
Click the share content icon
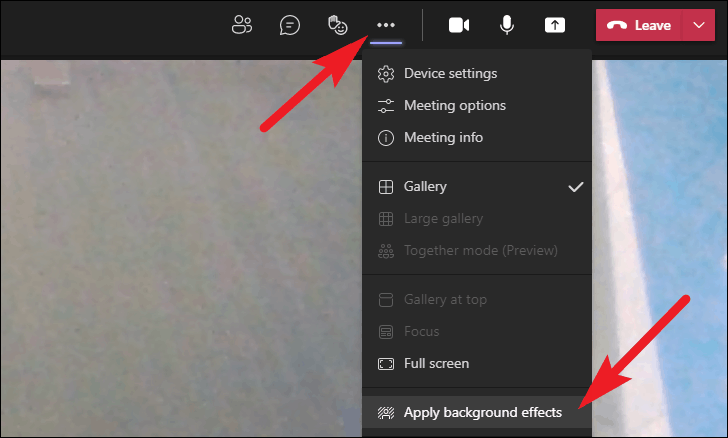(555, 25)
